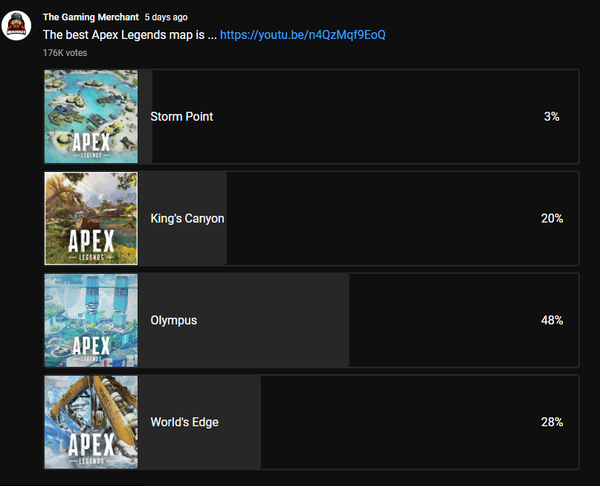The height and width of the screenshot is (486, 600).
Task: Select the King's Canyon map thumbnail
Action: [x=91, y=218]
